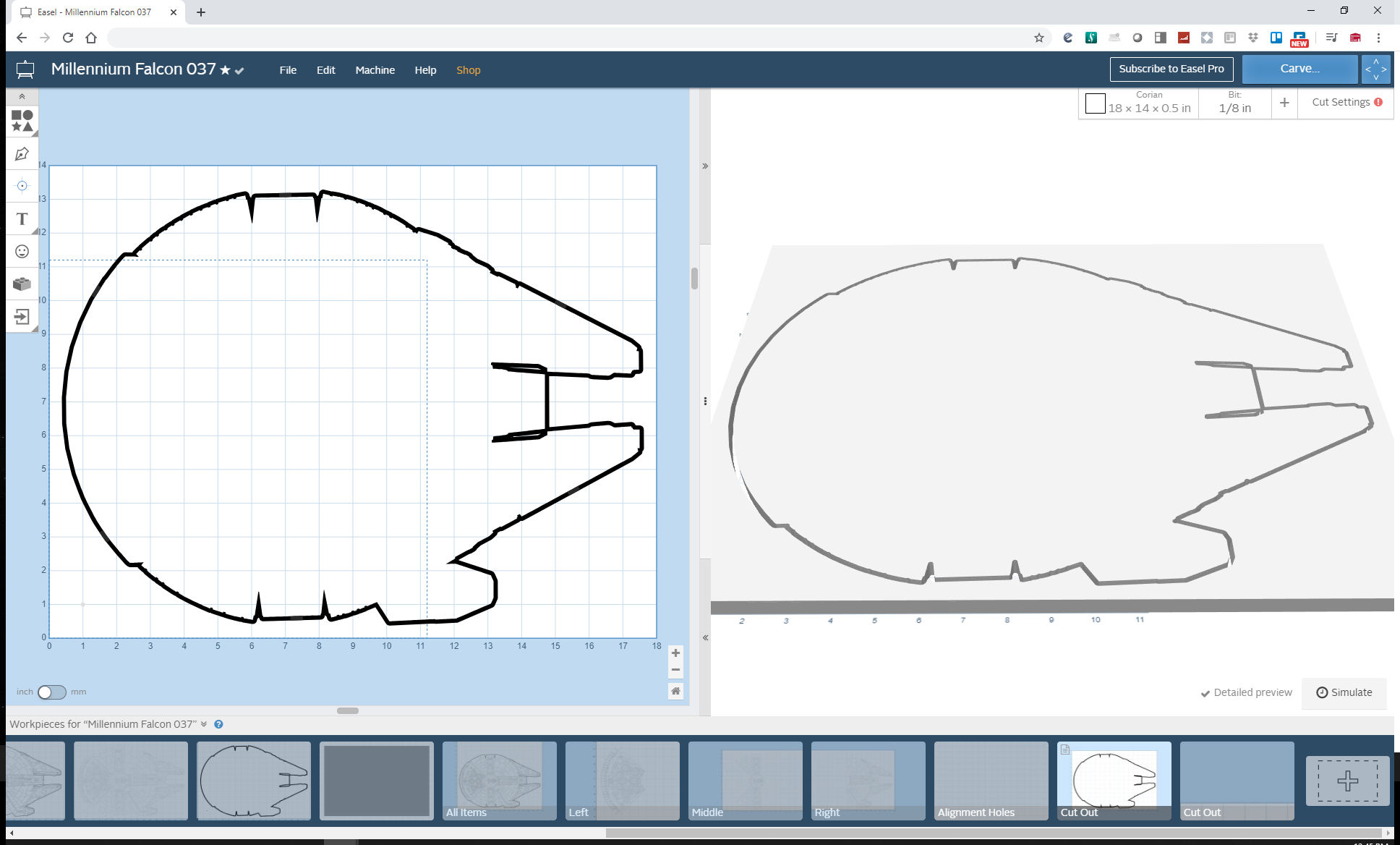Viewport: 1400px width, 845px height.
Task: Go to browser home page
Action: pyautogui.click(x=91, y=38)
